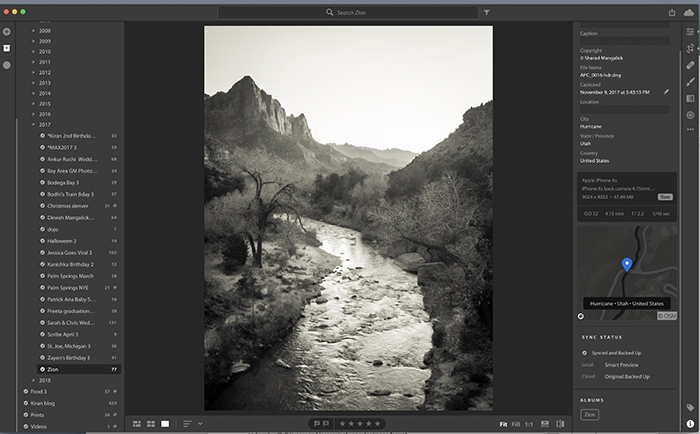Click the Raw badge
This screenshot has height=434, width=700.
click(665, 197)
